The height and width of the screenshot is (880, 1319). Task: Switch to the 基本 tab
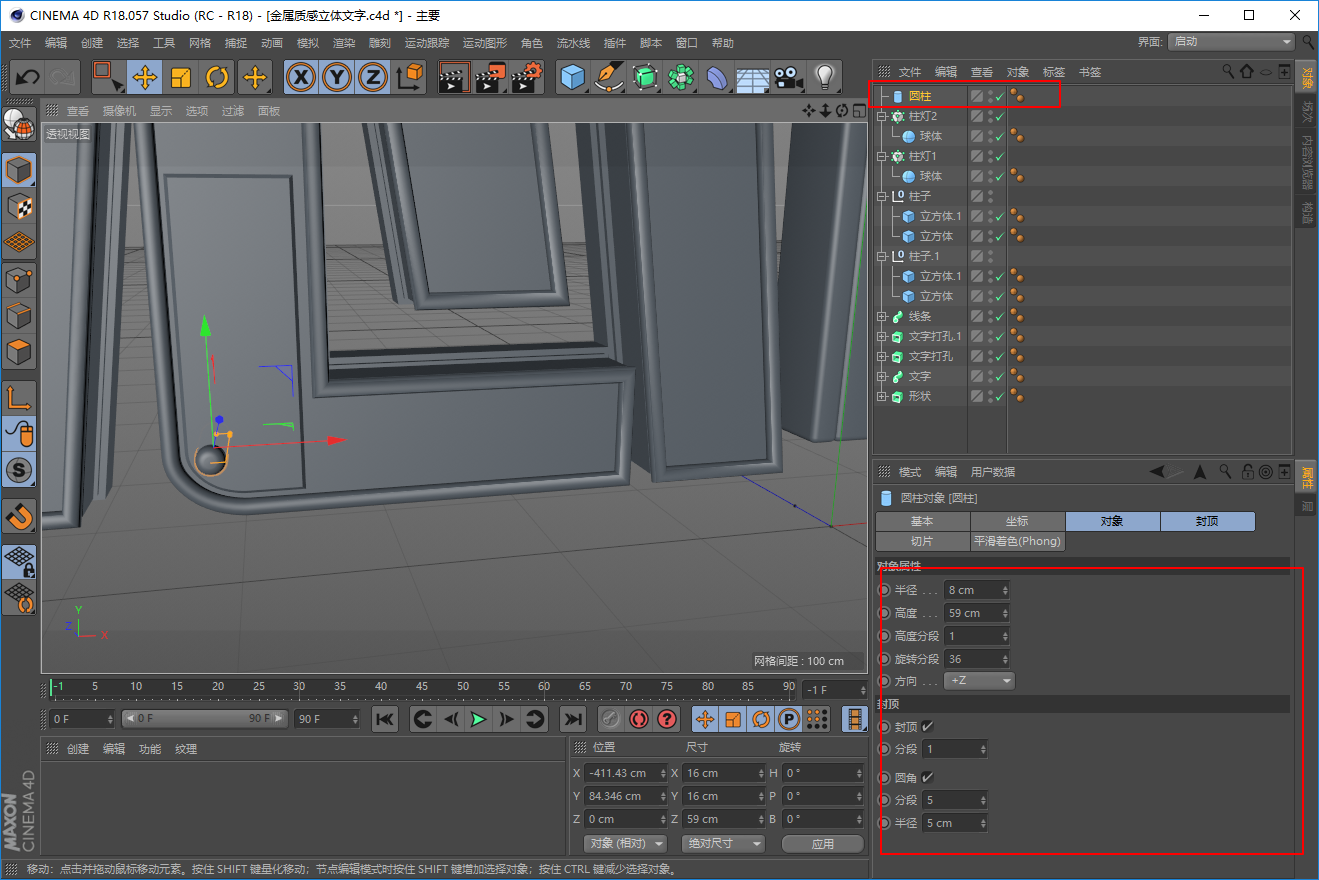coord(922,521)
